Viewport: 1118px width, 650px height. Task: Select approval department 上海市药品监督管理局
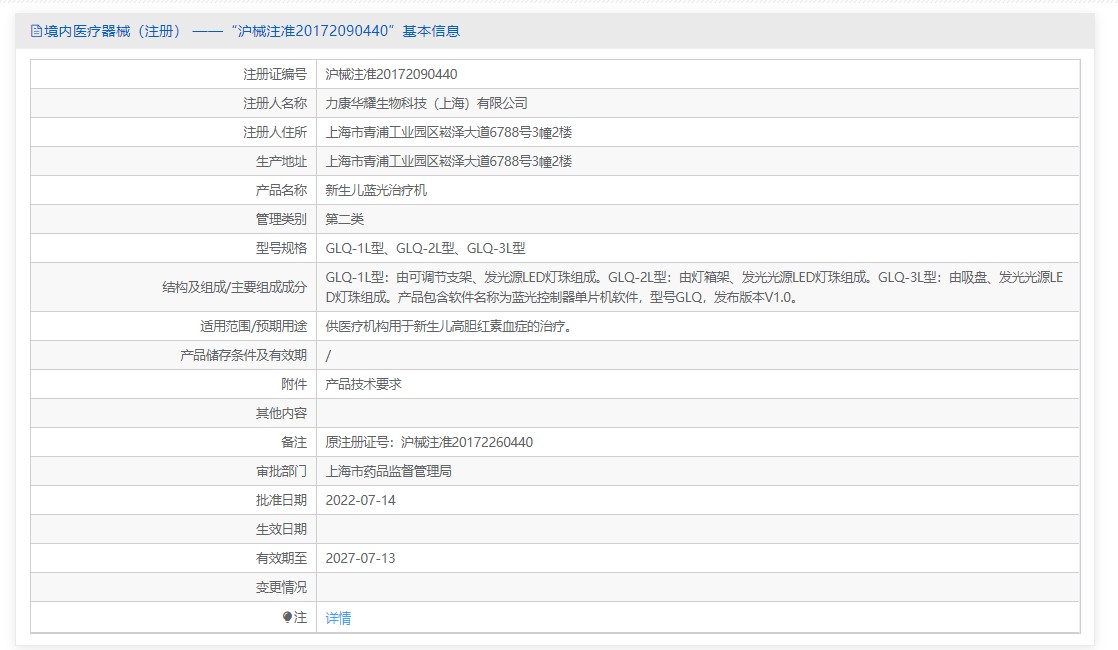tap(389, 471)
